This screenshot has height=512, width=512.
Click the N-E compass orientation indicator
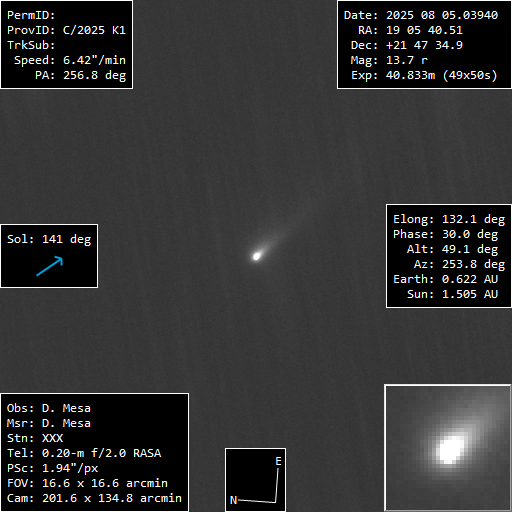255,480
